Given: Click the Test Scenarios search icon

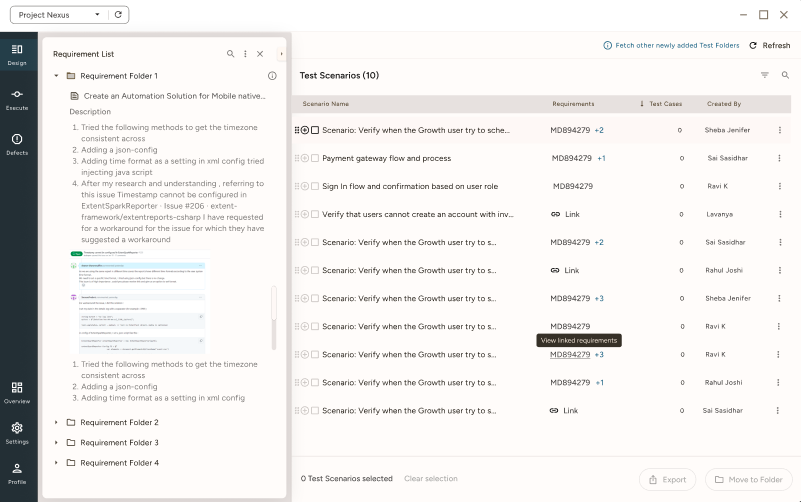Looking at the screenshot, I should coord(785,75).
